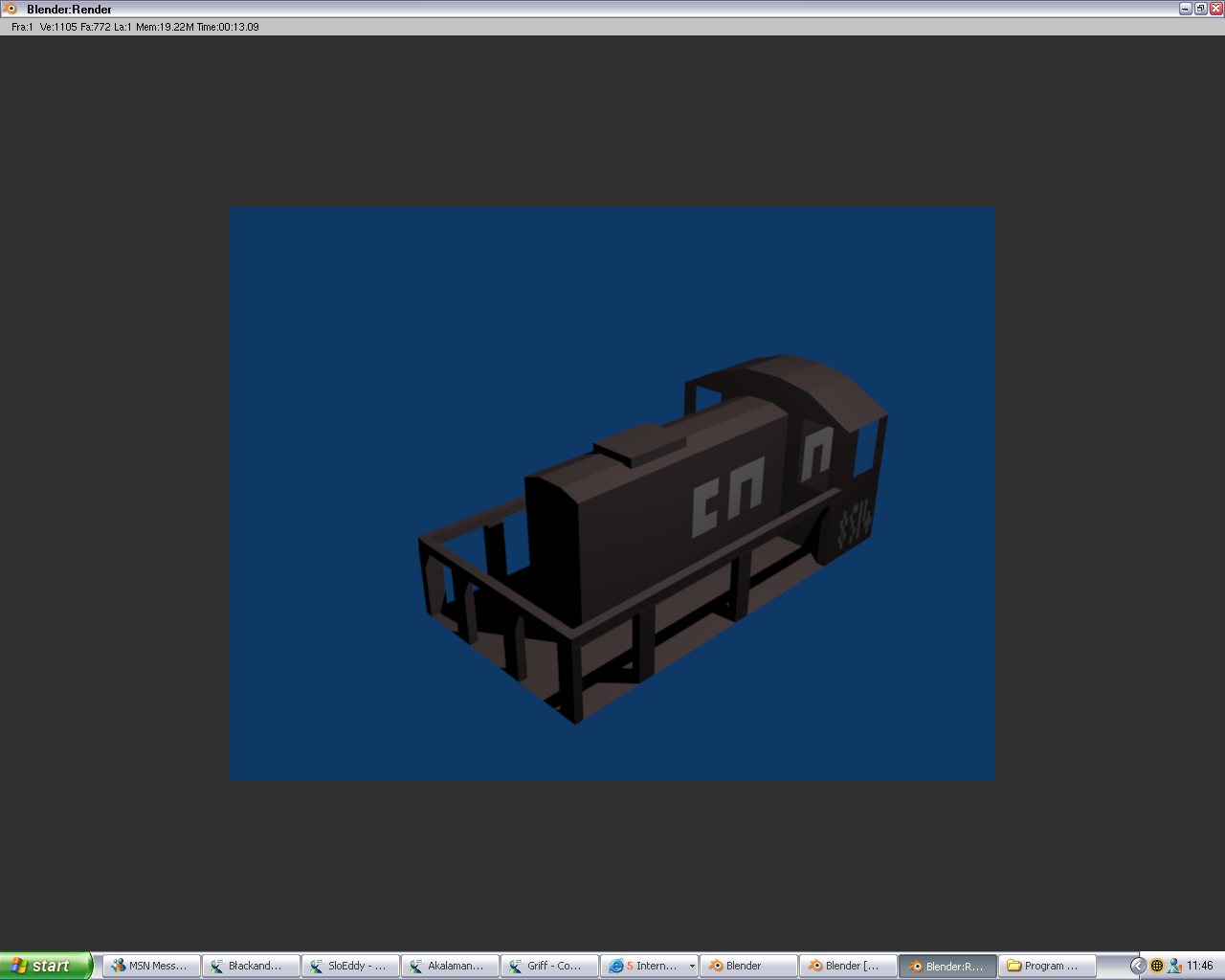Click the 'La:1' lamp count text
1225x980 pixels.
click(x=122, y=27)
